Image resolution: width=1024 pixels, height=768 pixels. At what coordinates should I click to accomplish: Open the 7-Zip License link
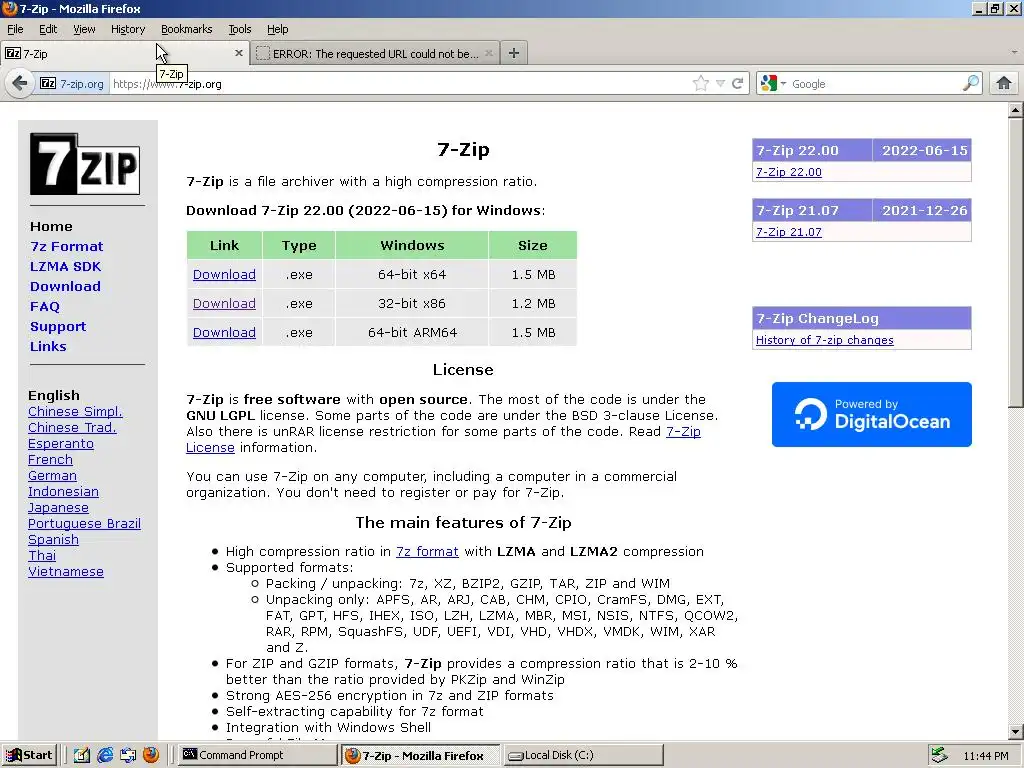pos(683,432)
